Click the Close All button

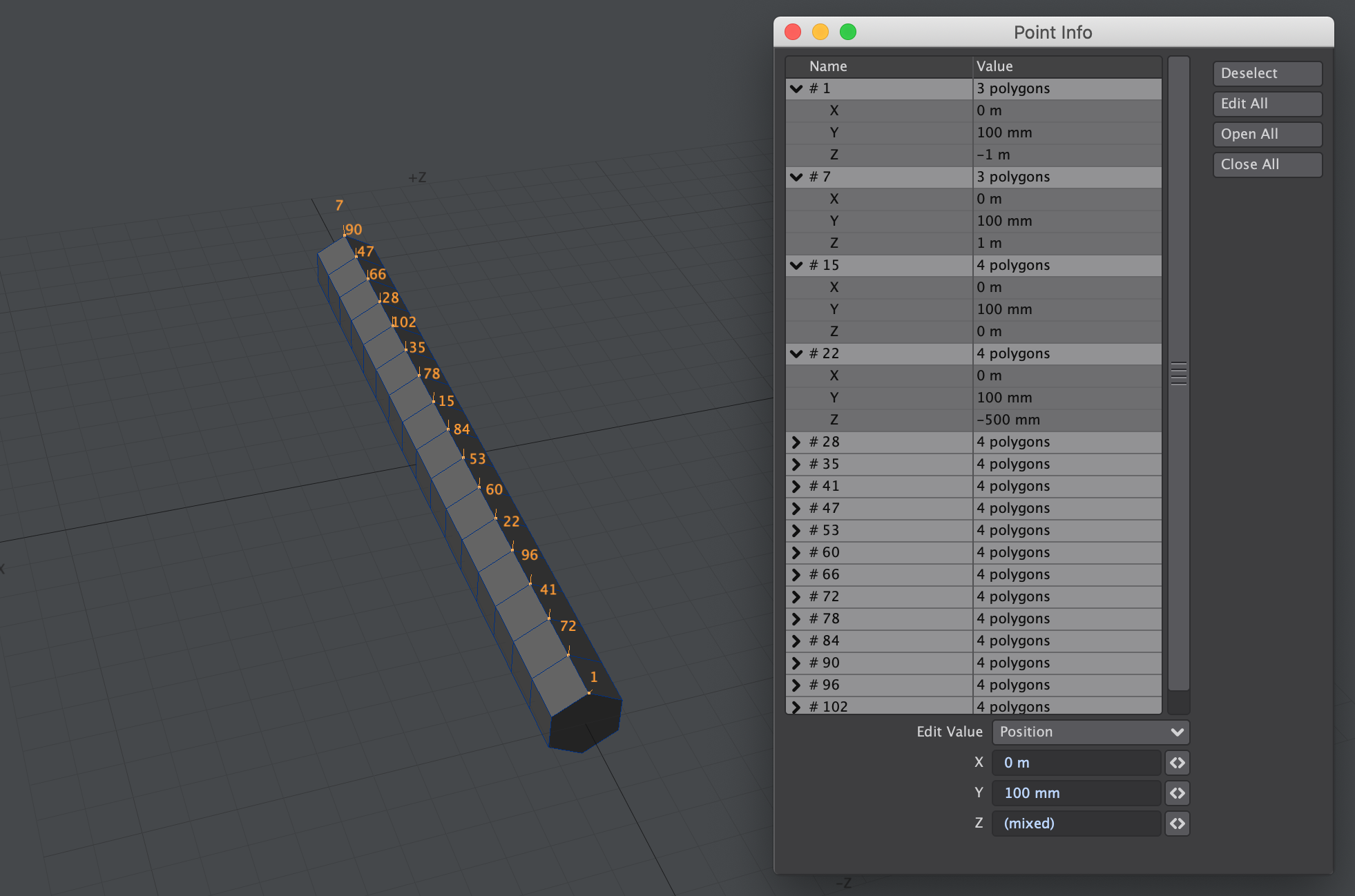click(1267, 164)
